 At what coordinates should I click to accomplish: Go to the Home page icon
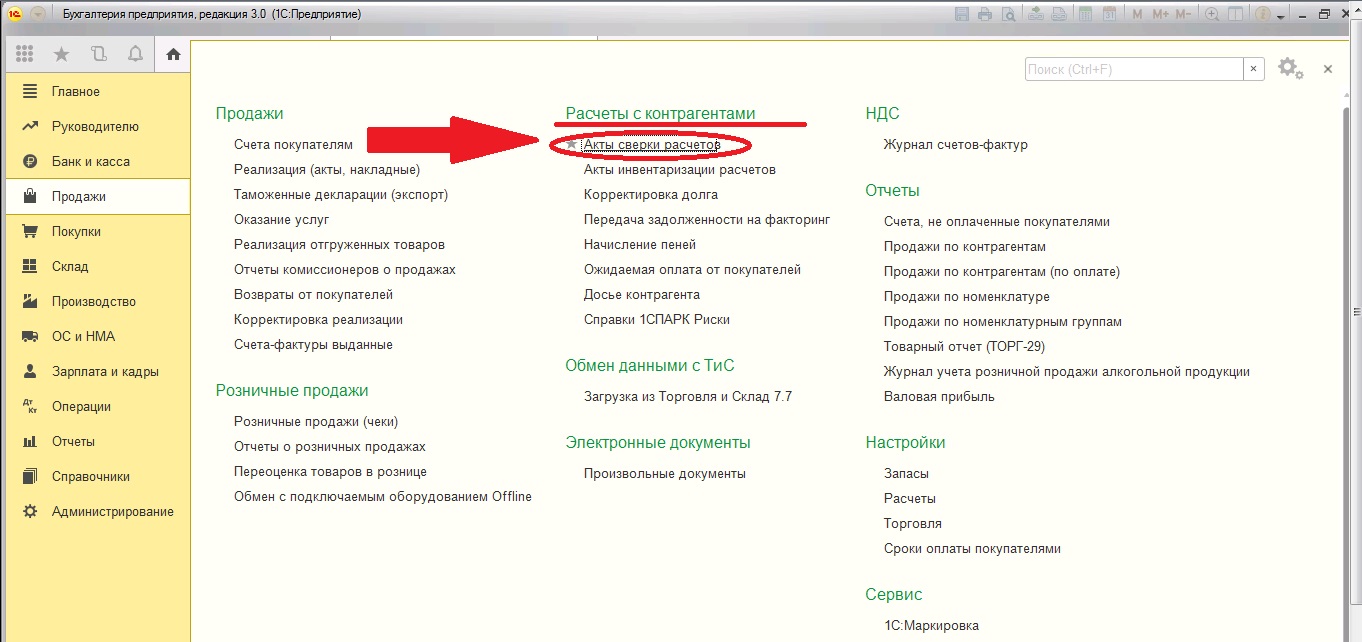click(x=173, y=54)
